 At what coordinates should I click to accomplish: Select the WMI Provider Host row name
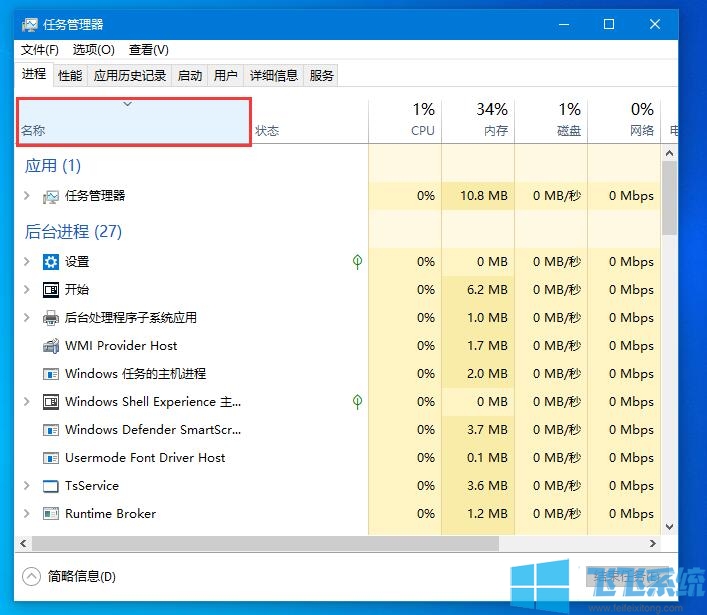tap(121, 346)
